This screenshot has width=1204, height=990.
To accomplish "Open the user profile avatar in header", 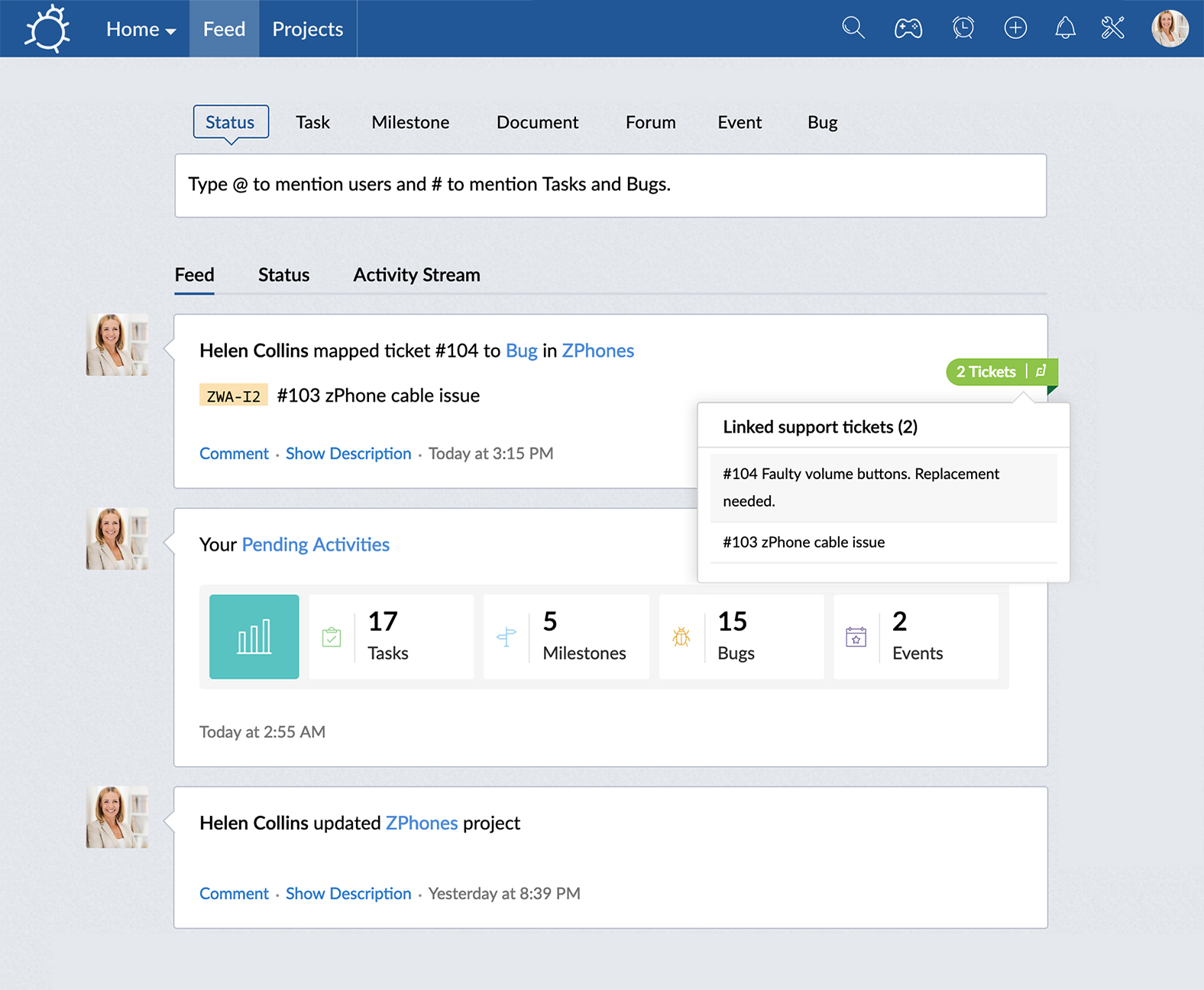I will 1170,28.
